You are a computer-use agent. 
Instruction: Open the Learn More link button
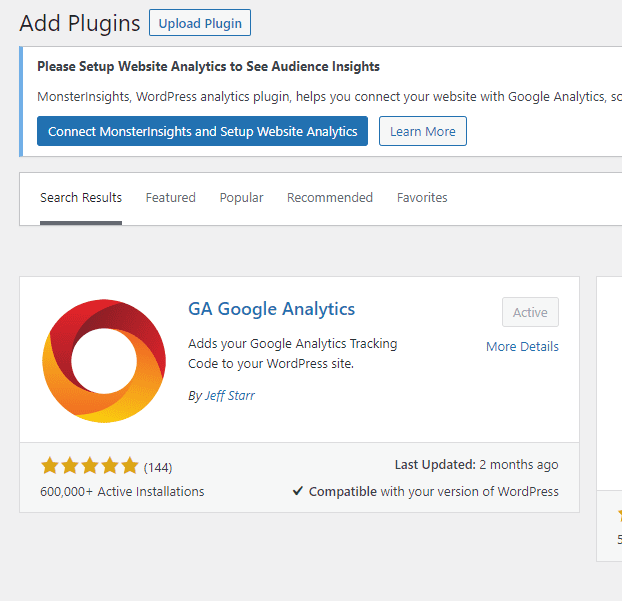422,131
